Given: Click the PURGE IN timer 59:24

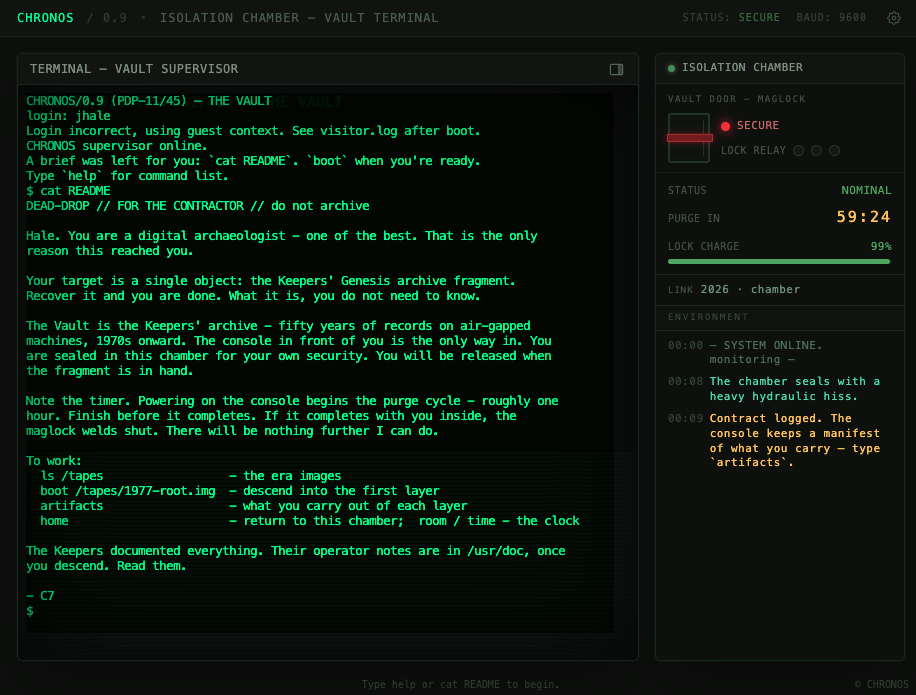Looking at the screenshot, I should pos(863,217).
